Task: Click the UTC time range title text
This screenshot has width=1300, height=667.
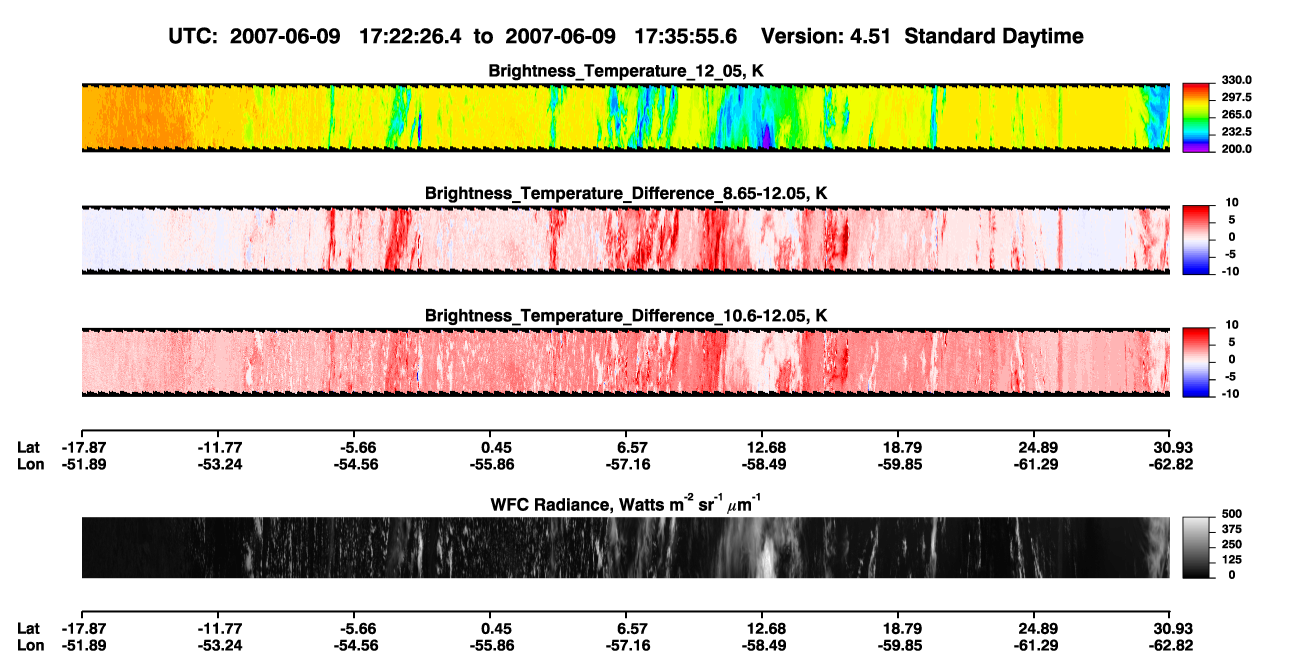Action: pyautogui.click(x=626, y=36)
